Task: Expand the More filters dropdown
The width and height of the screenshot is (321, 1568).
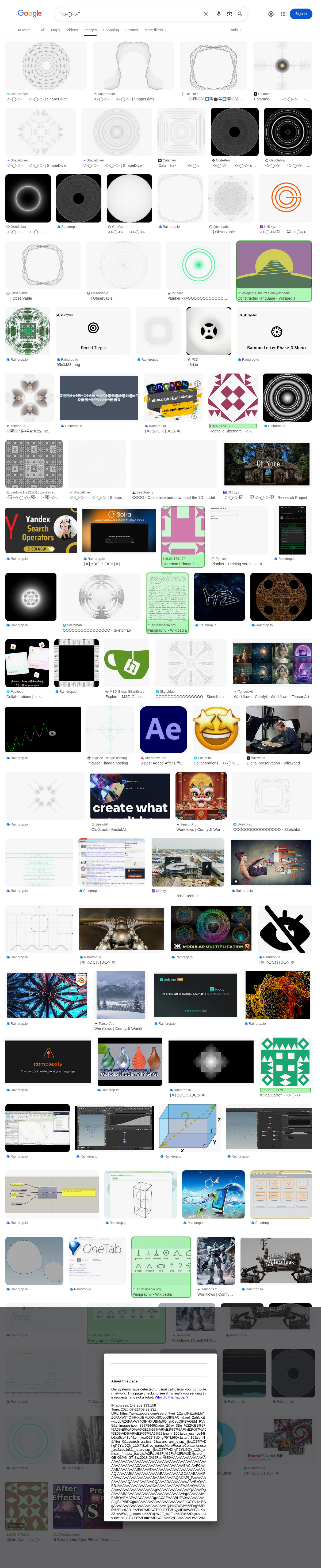Action: pyautogui.click(x=155, y=30)
